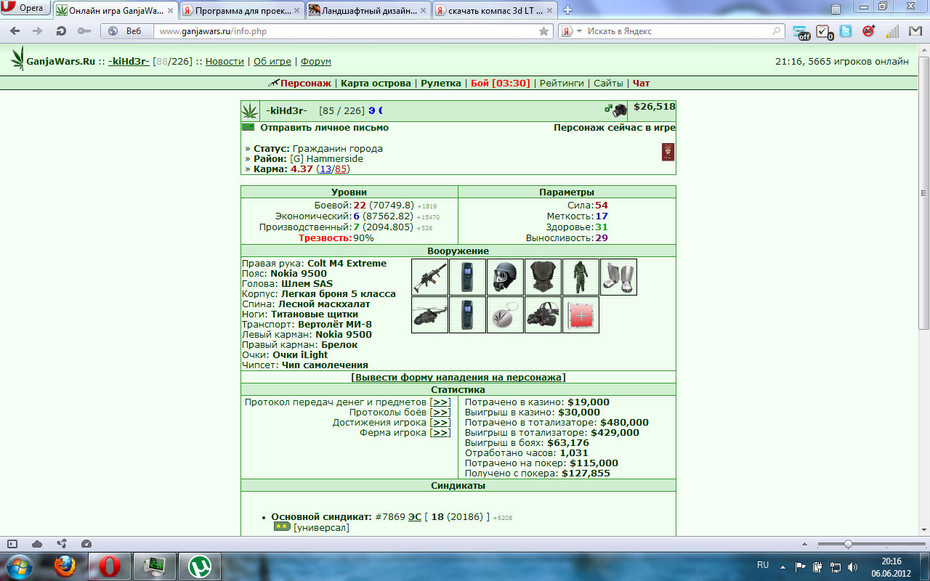The height and width of the screenshot is (581, 930).
Task: Click the Об игре link
Action: tap(272, 61)
